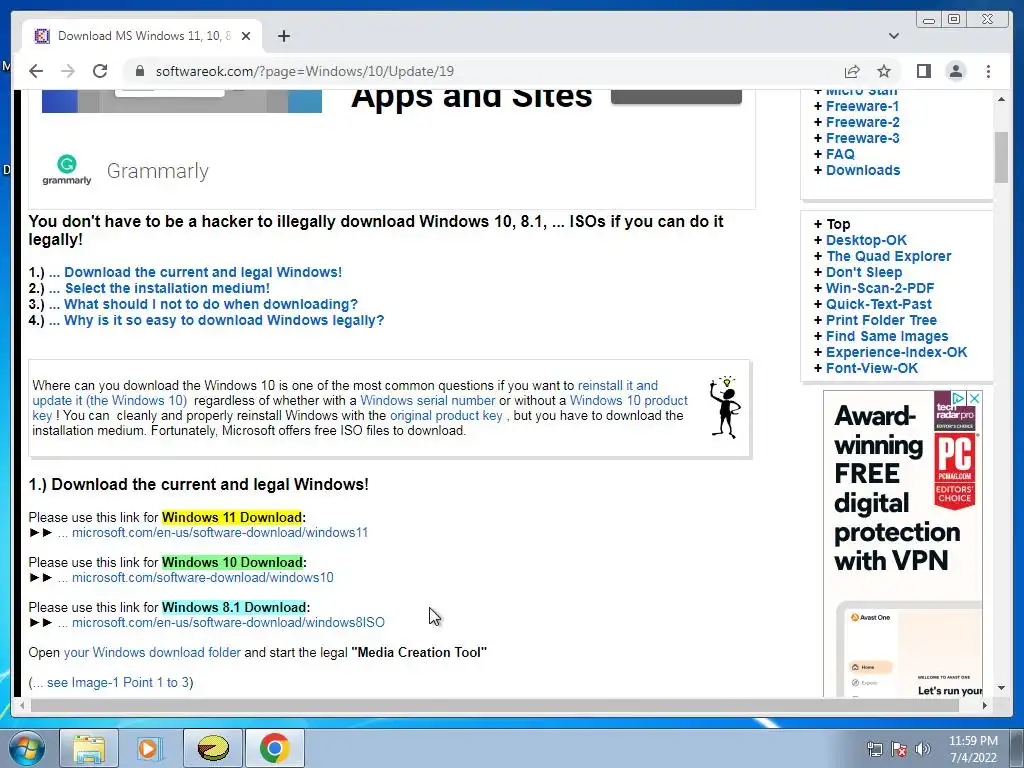Open Quick-Text-Past link

pos(878,304)
